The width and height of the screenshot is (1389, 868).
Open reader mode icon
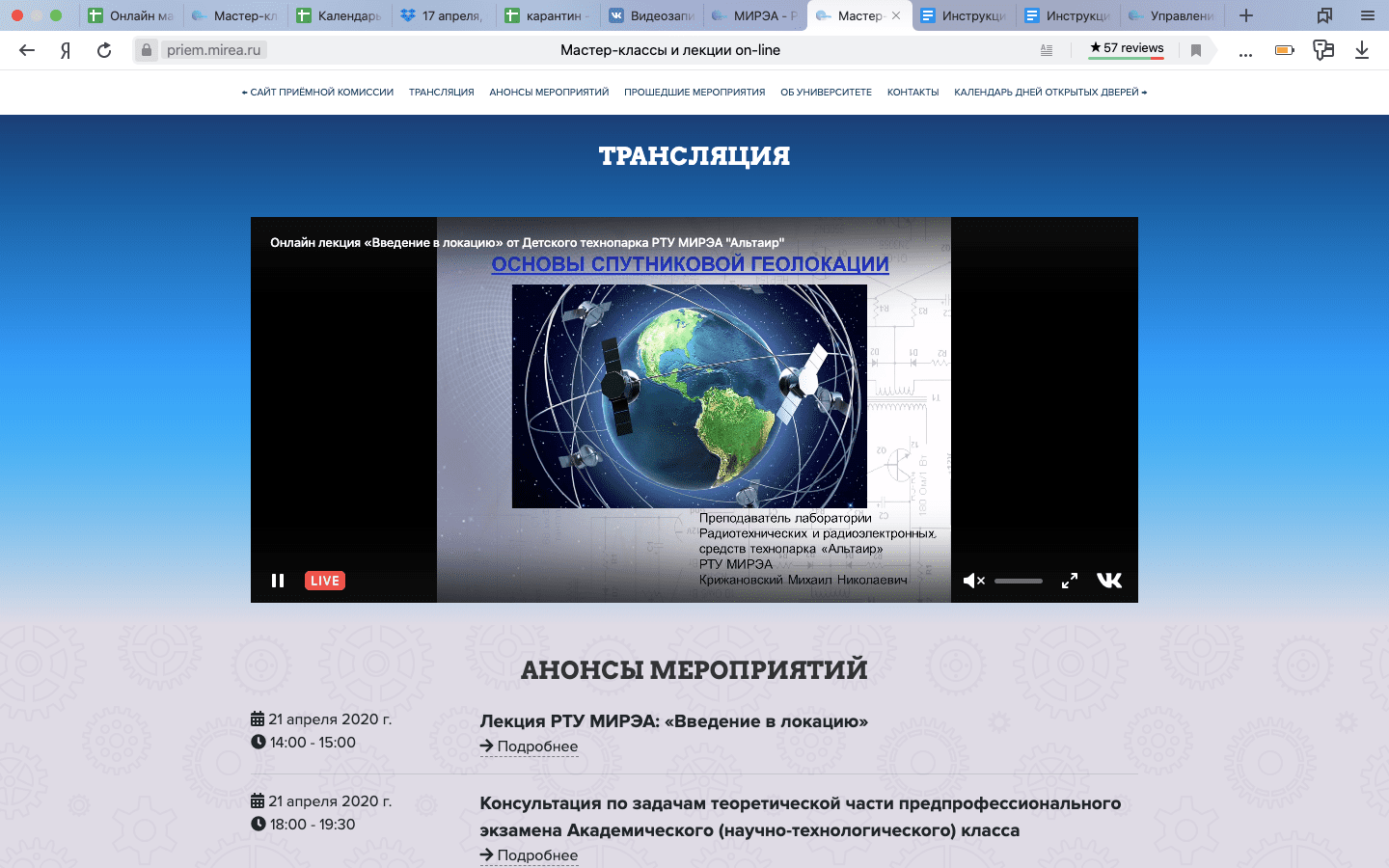(x=1047, y=50)
